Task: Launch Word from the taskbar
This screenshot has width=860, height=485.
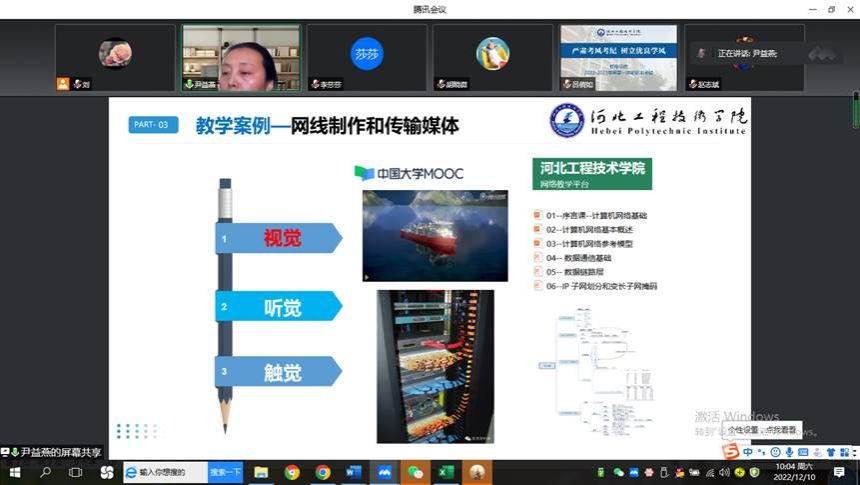Action: coord(353,472)
